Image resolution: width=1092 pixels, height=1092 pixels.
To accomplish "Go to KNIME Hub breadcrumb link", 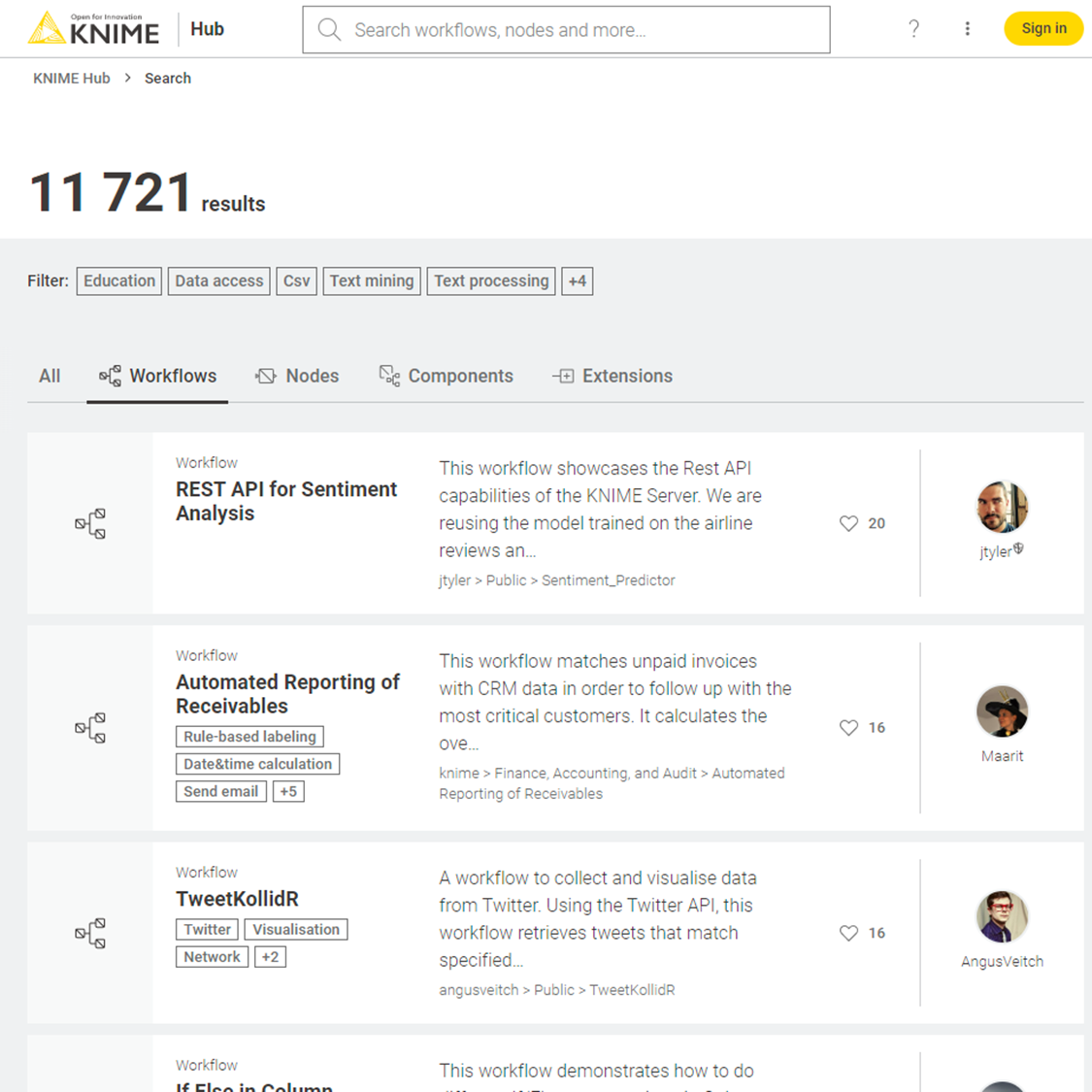I will 72,79.
